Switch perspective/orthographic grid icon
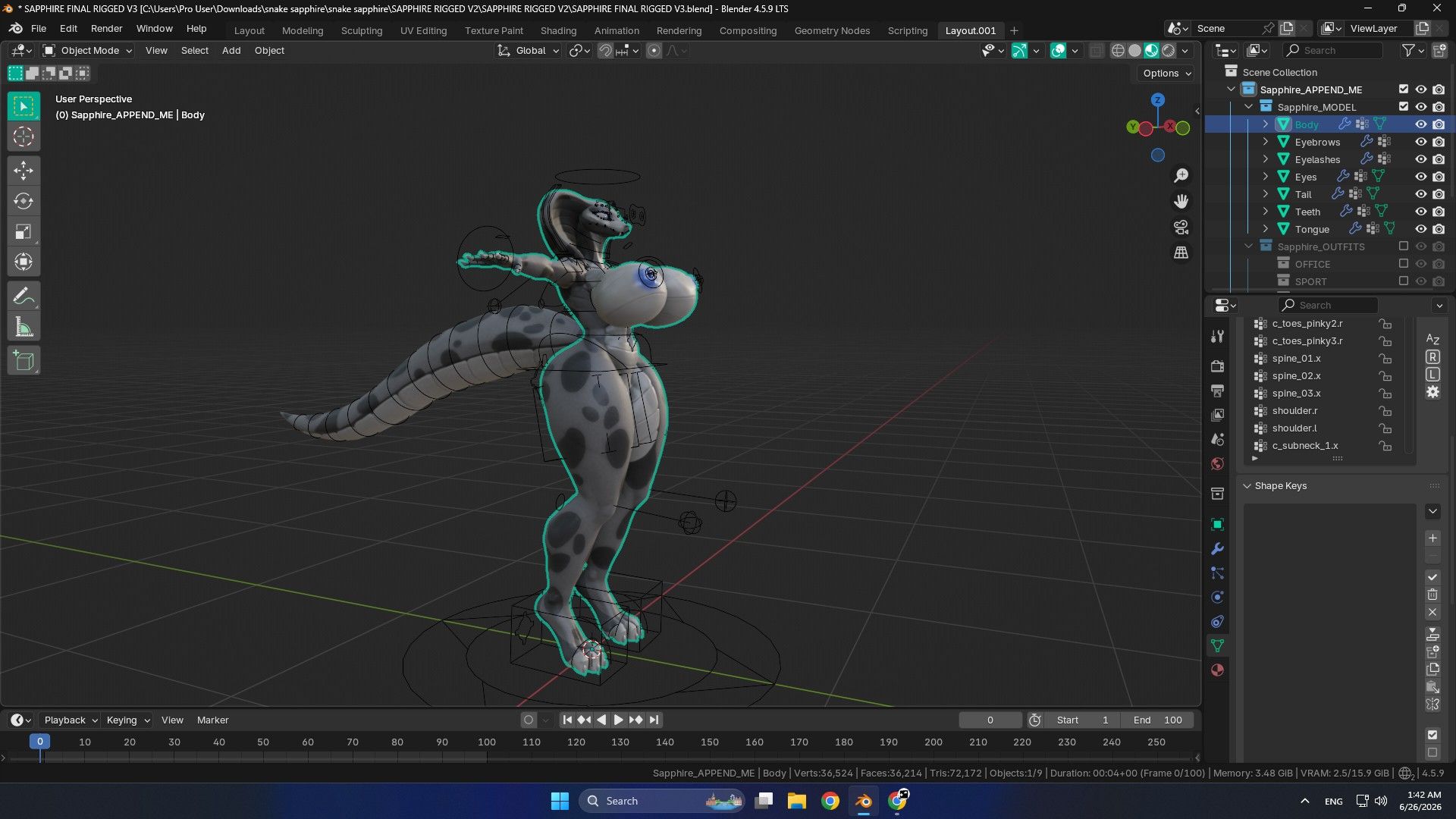1456x819 pixels. click(x=1181, y=253)
